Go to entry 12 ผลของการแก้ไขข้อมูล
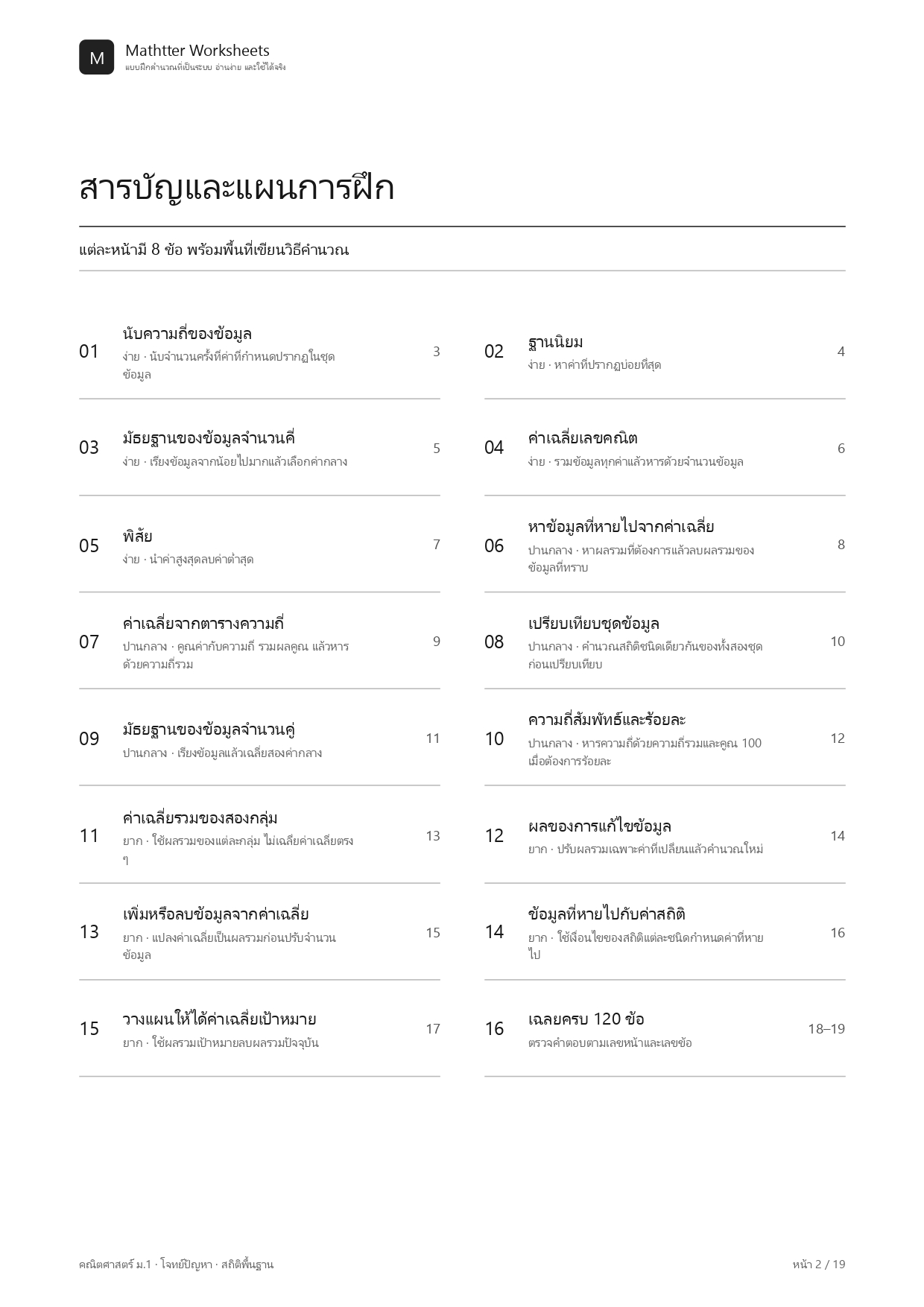 point(665,835)
